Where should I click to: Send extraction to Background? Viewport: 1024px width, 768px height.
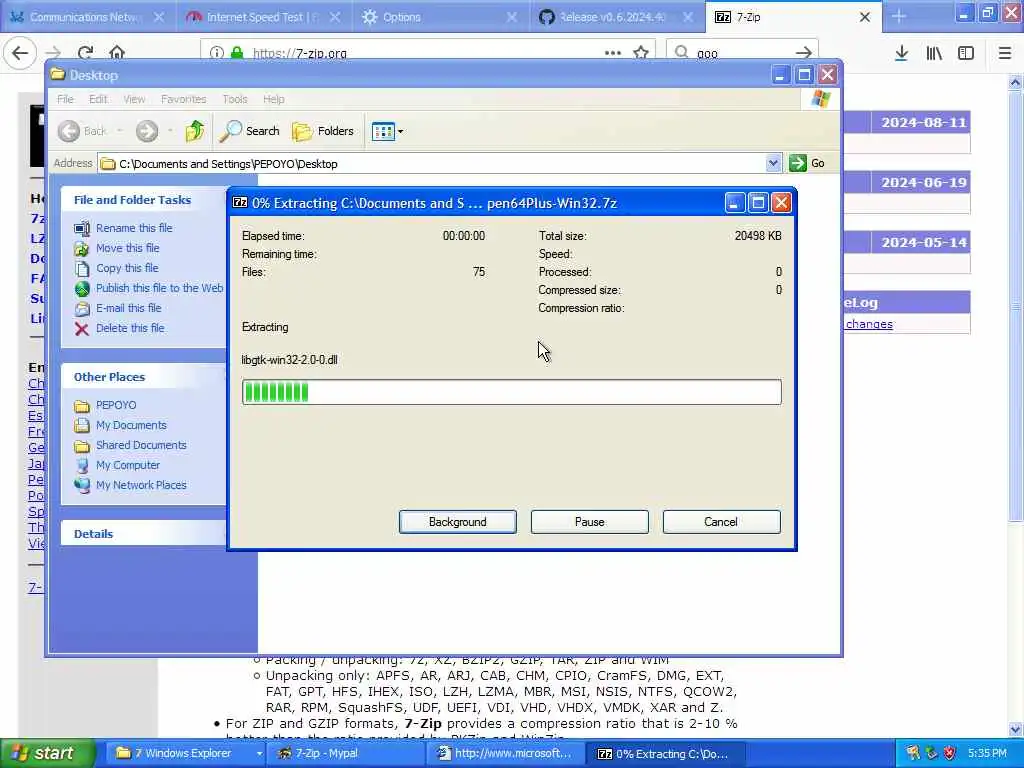pos(457,522)
